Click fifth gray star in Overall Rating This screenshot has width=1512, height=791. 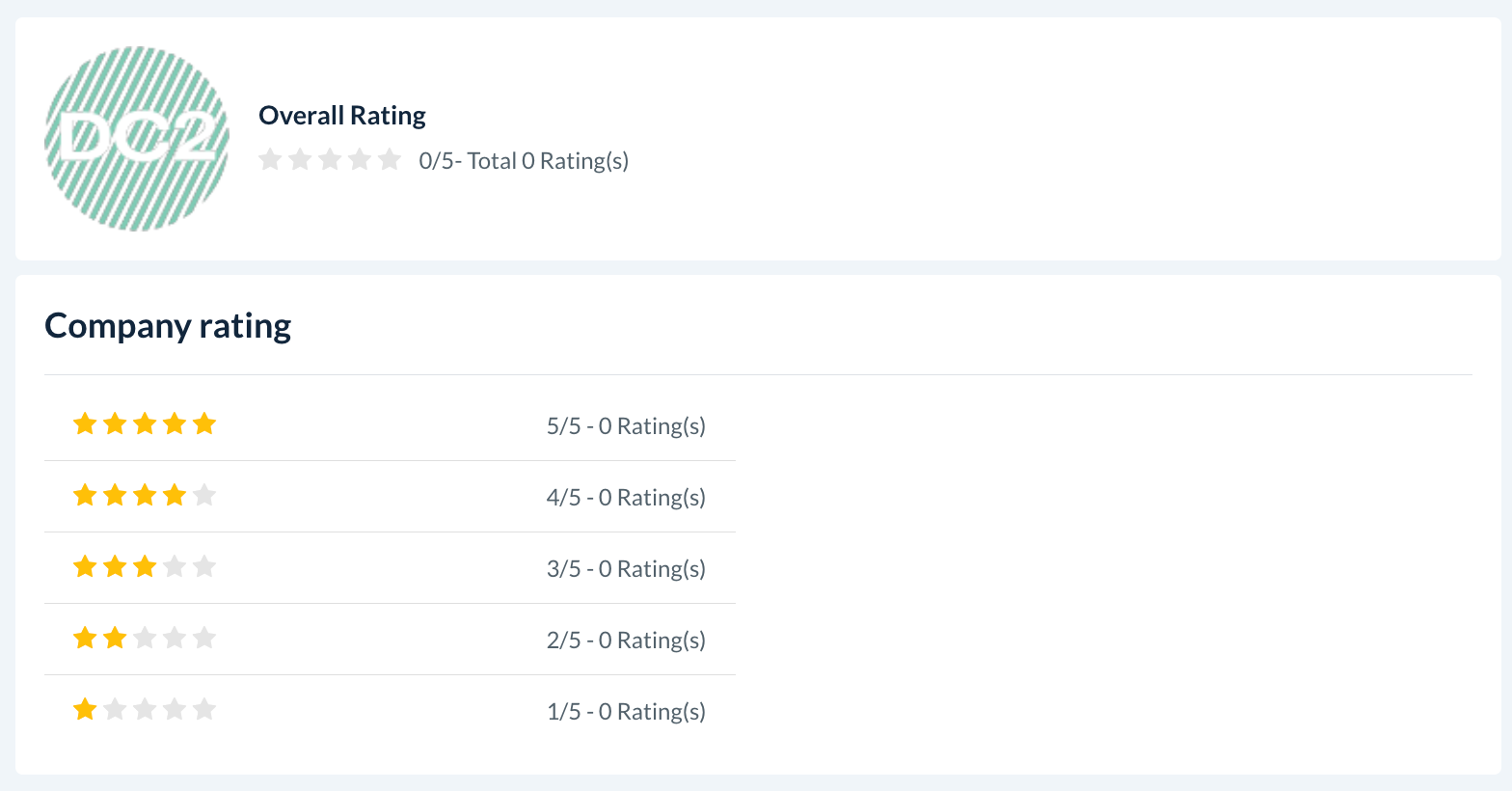[x=390, y=159]
